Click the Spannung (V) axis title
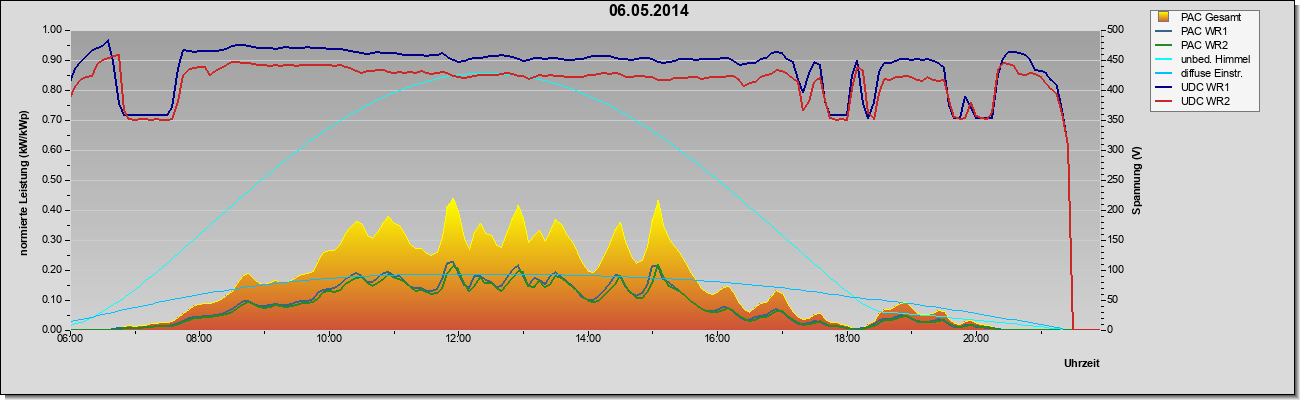The image size is (1300, 400). [x=1136, y=181]
